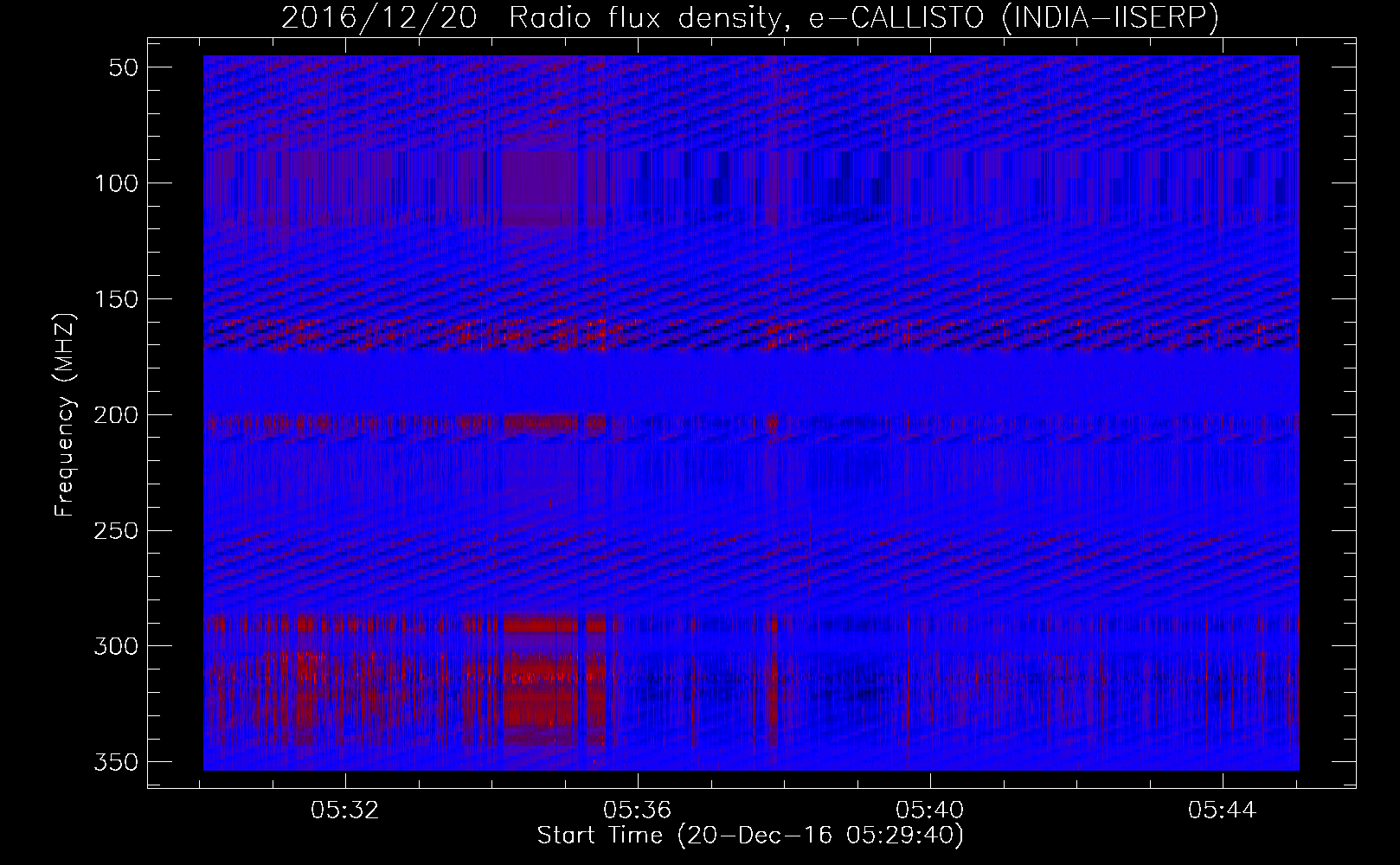
Task: Click the 250 frequency tick label
Action: tap(116, 530)
